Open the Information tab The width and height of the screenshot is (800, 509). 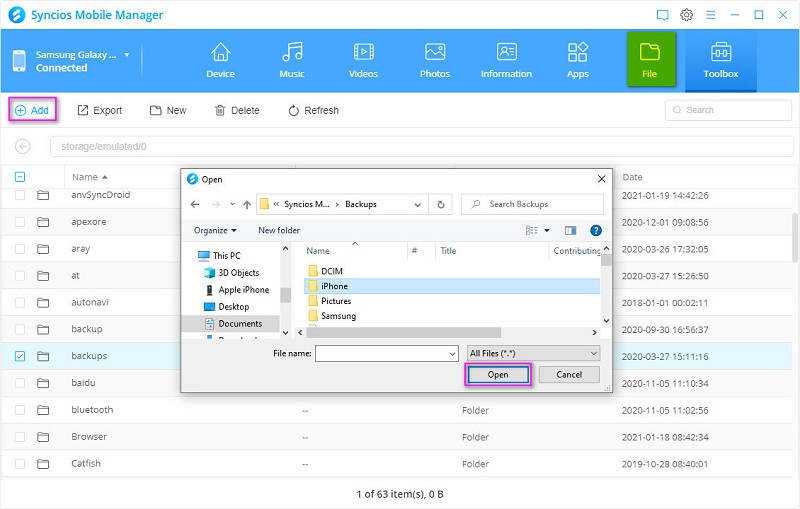[x=506, y=61]
